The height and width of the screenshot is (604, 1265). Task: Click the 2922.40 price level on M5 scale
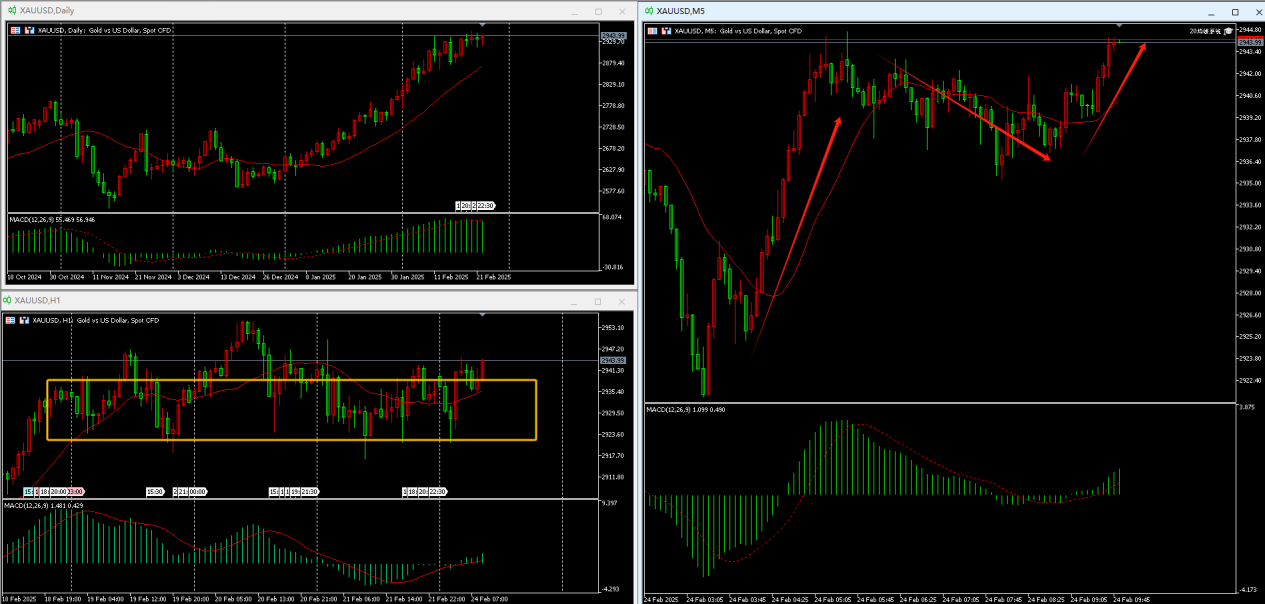1249,381
